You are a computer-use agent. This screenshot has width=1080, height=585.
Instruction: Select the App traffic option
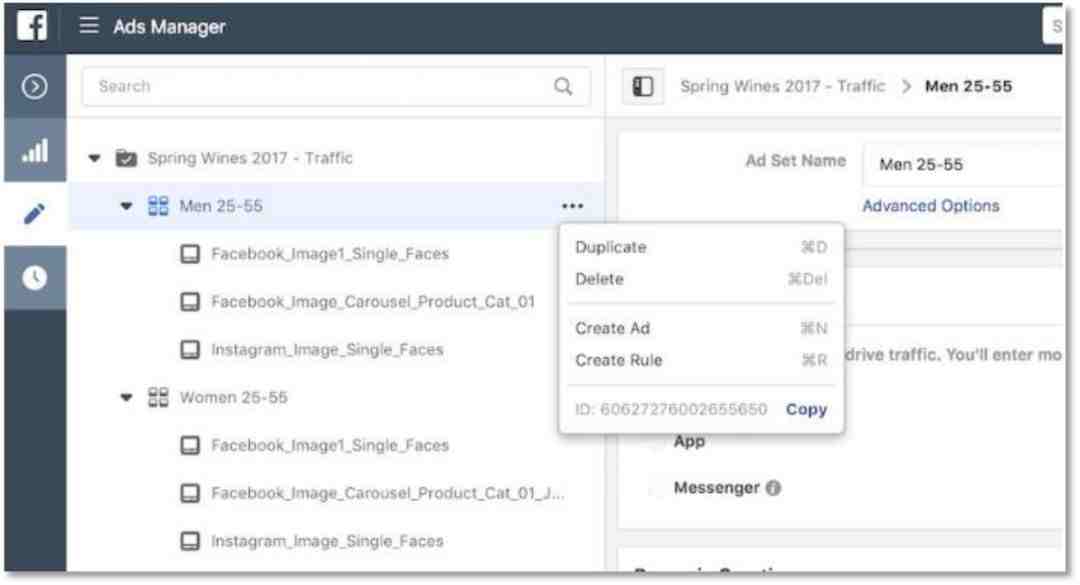click(689, 441)
